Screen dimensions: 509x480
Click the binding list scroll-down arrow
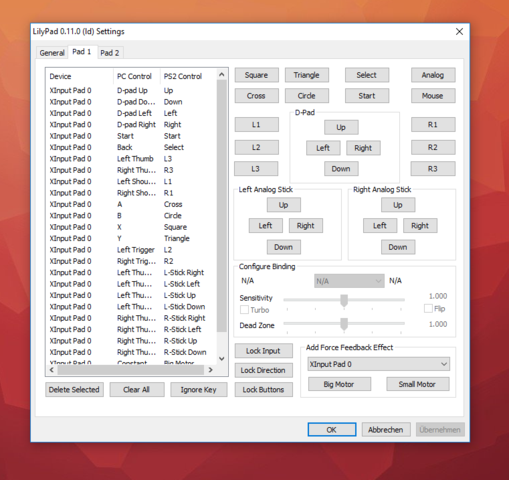pyautogui.click(x=222, y=359)
